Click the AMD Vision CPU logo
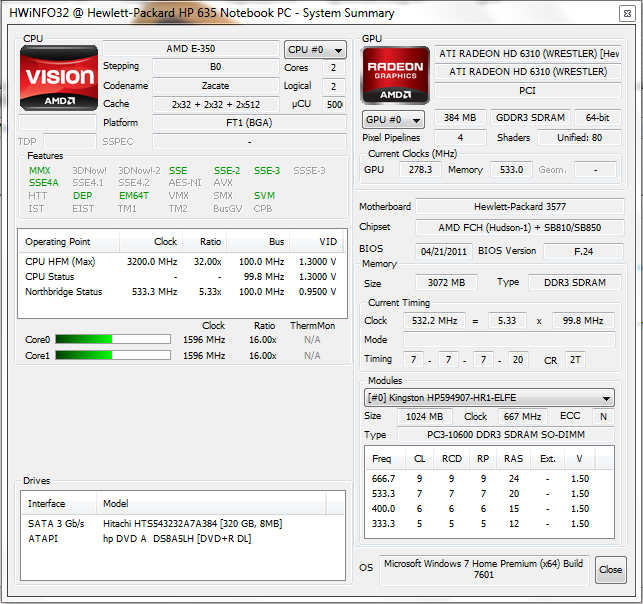Viewport: 643px width, 604px height. [59, 78]
